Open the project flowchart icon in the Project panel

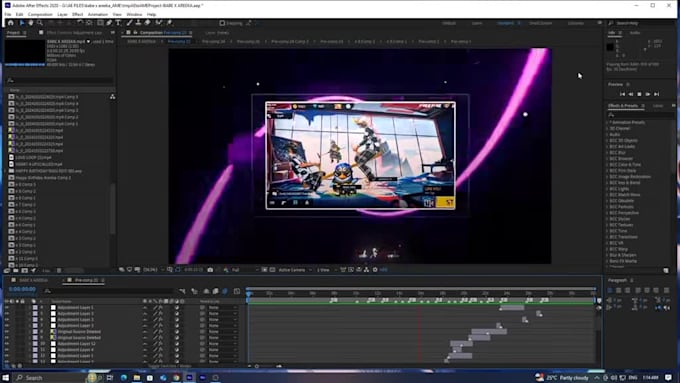112,97
